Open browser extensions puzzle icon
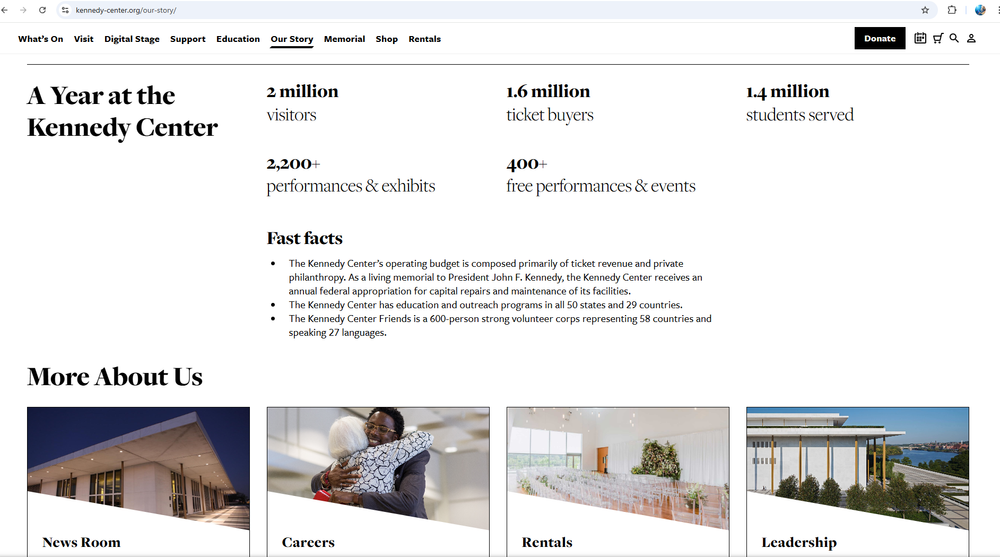The height and width of the screenshot is (557, 1000). point(952,10)
